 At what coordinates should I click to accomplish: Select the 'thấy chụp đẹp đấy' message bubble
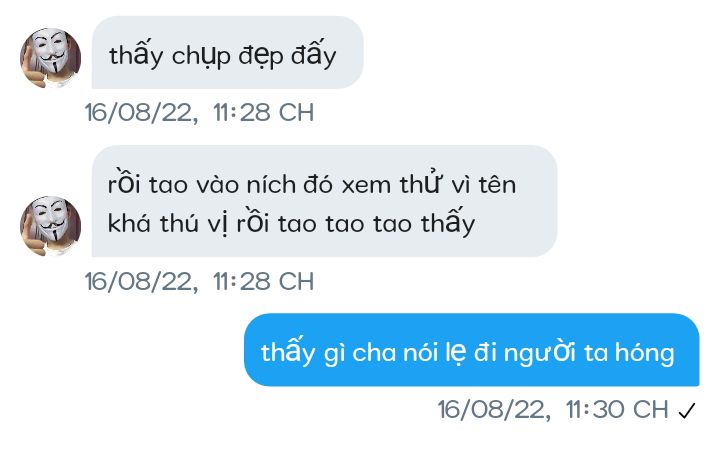[x=228, y=52]
